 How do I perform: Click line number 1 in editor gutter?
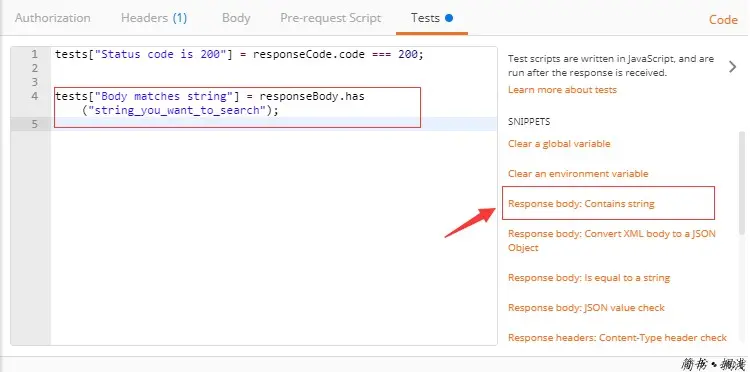coord(34,54)
